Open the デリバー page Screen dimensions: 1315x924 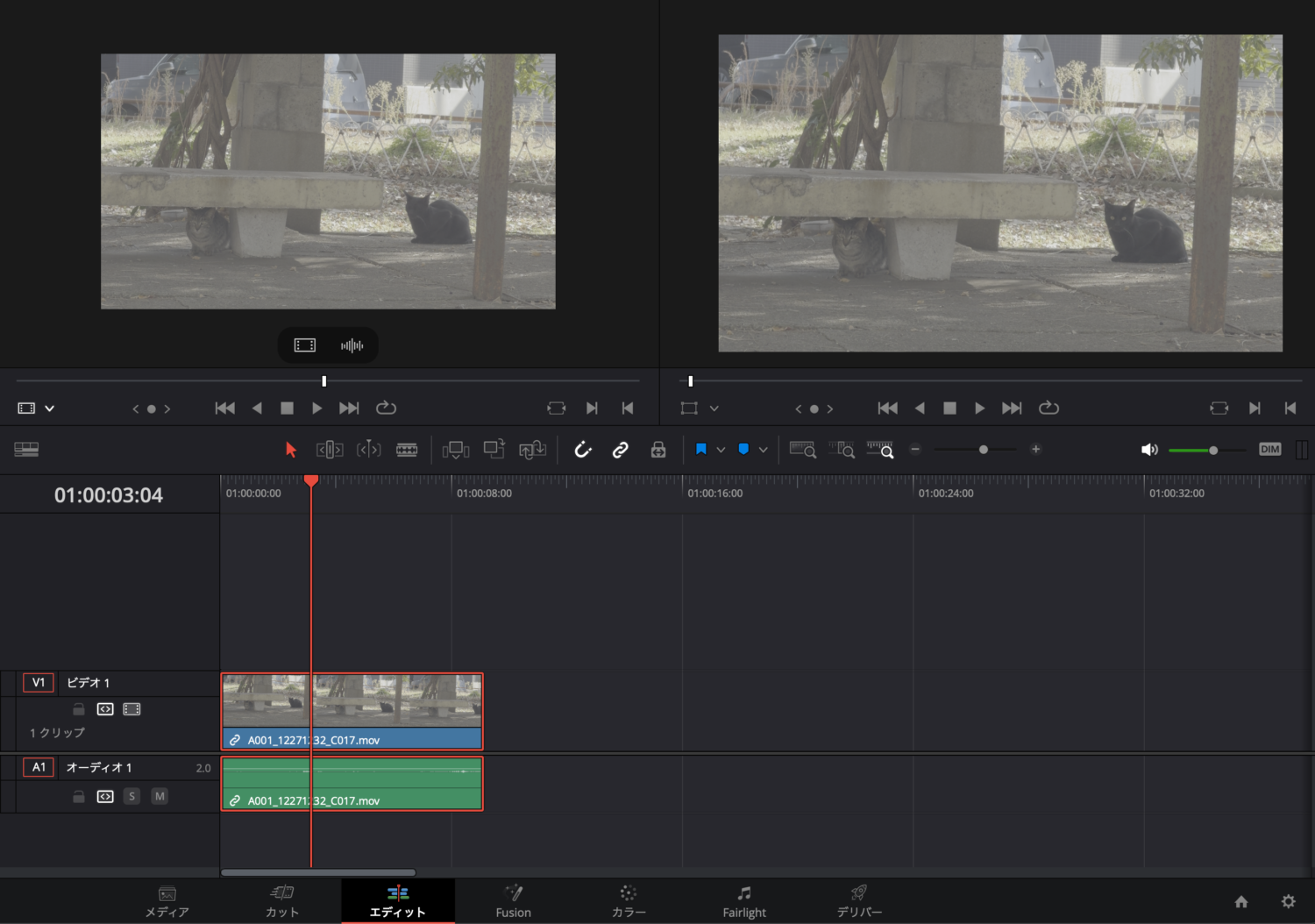[x=859, y=902]
